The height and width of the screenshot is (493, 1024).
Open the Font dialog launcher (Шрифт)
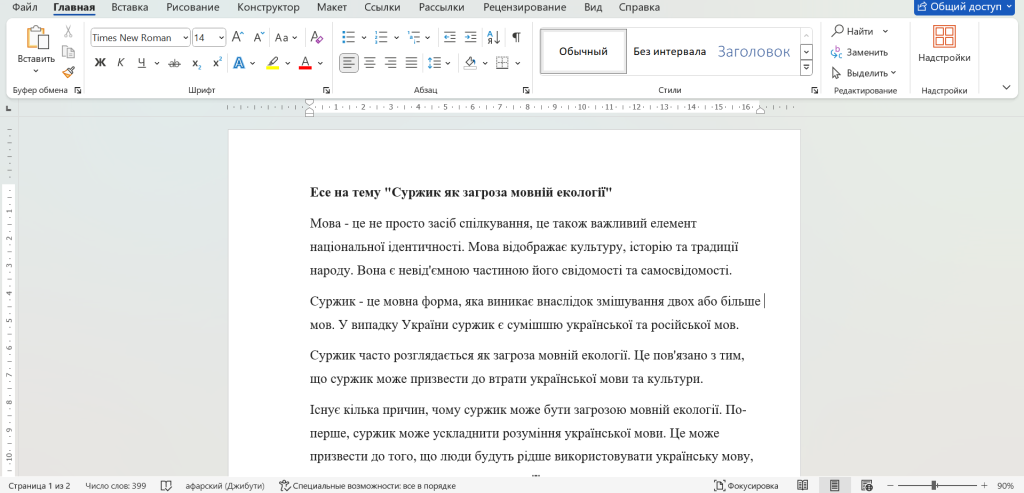point(326,90)
